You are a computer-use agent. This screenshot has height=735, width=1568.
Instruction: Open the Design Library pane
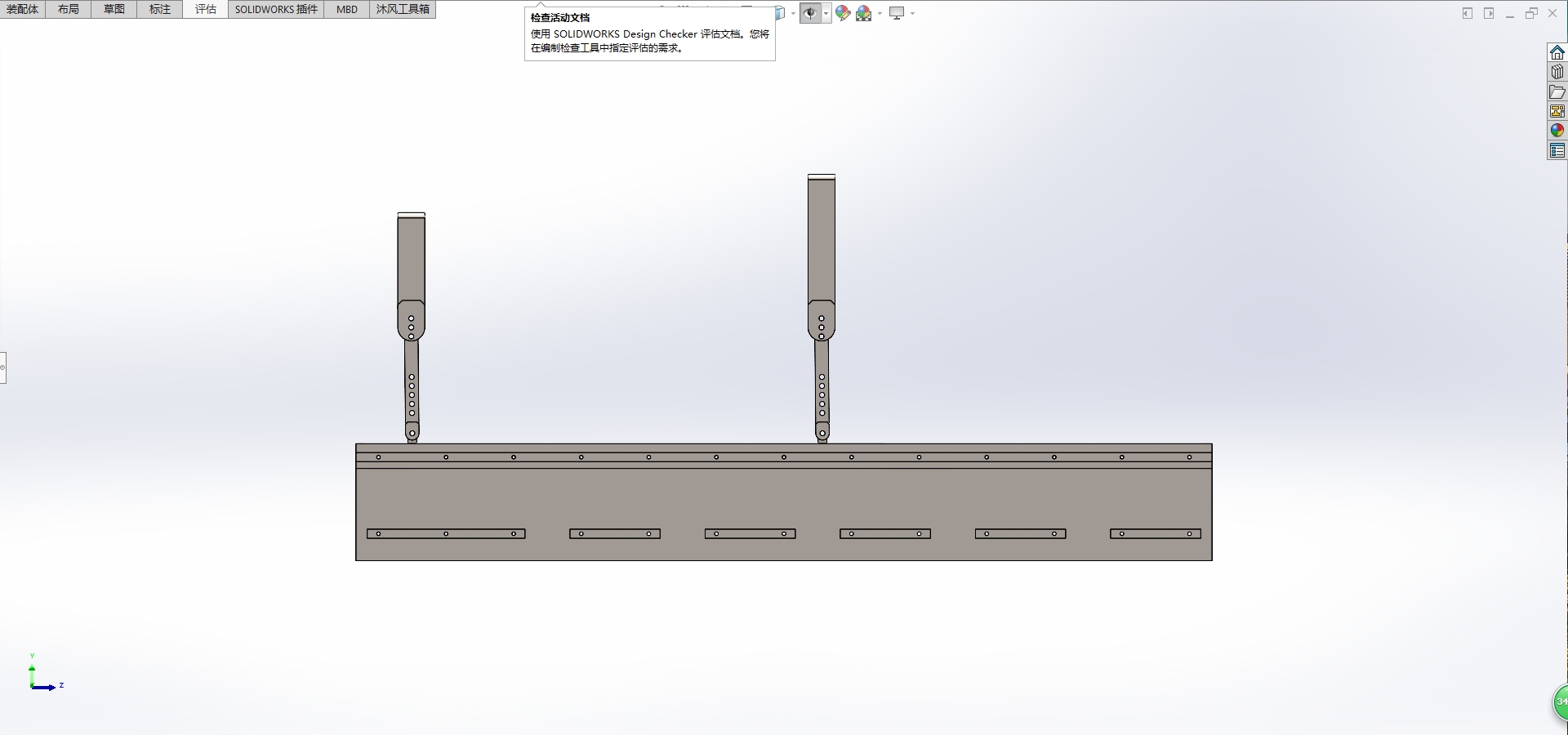click(1557, 72)
